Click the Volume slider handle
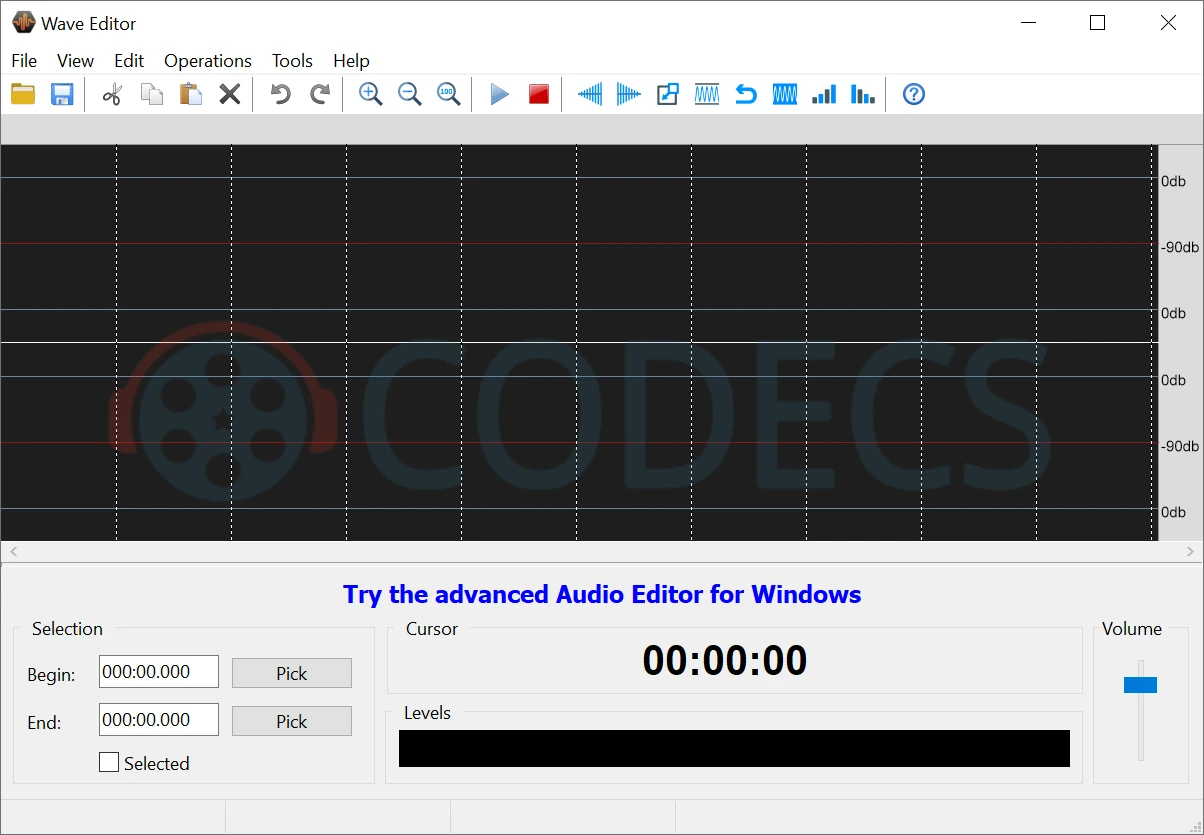Viewport: 1204px width, 835px height. pos(1140,685)
